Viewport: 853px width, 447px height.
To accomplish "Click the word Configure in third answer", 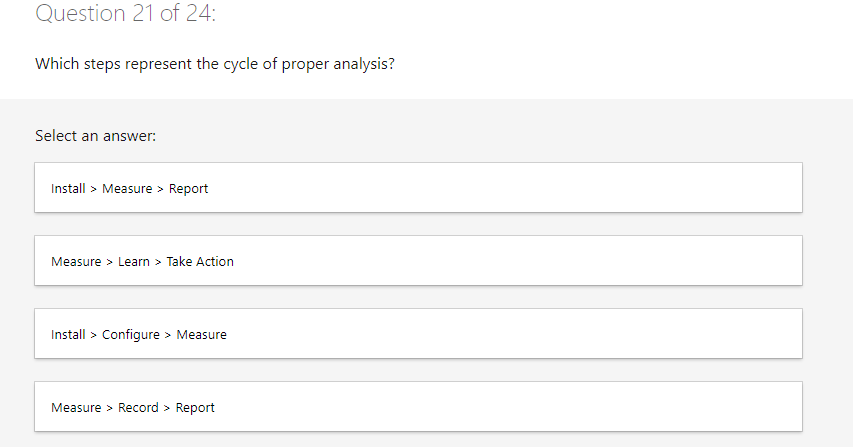I will [x=131, y=335].
